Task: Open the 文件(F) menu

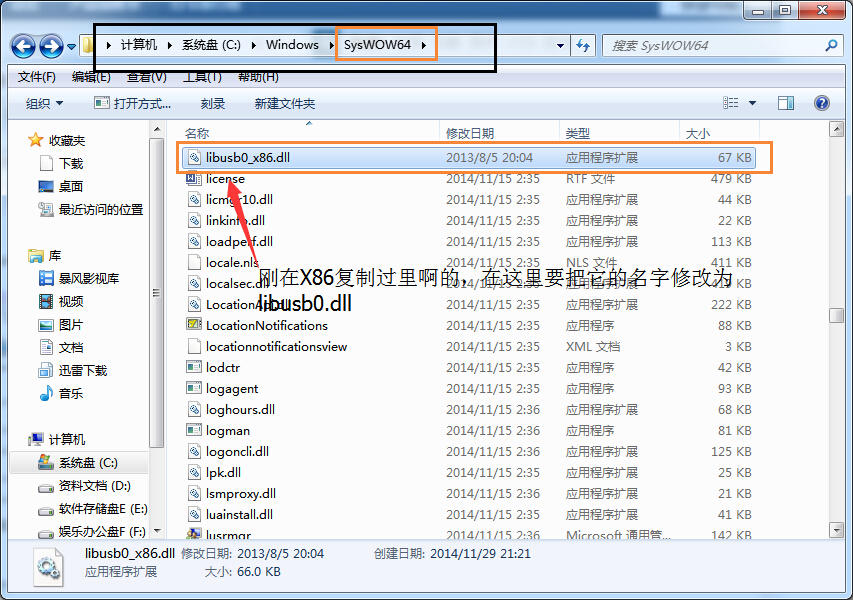Action: pos(37,77)
